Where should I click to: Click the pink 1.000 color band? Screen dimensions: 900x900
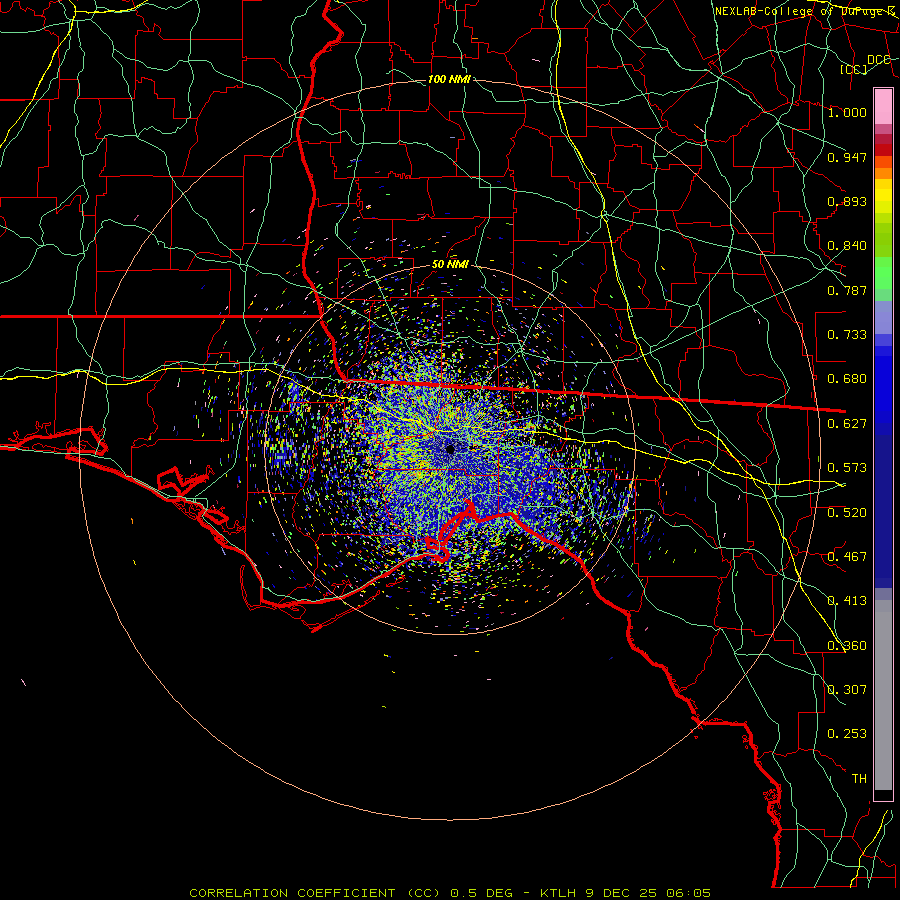883,106
